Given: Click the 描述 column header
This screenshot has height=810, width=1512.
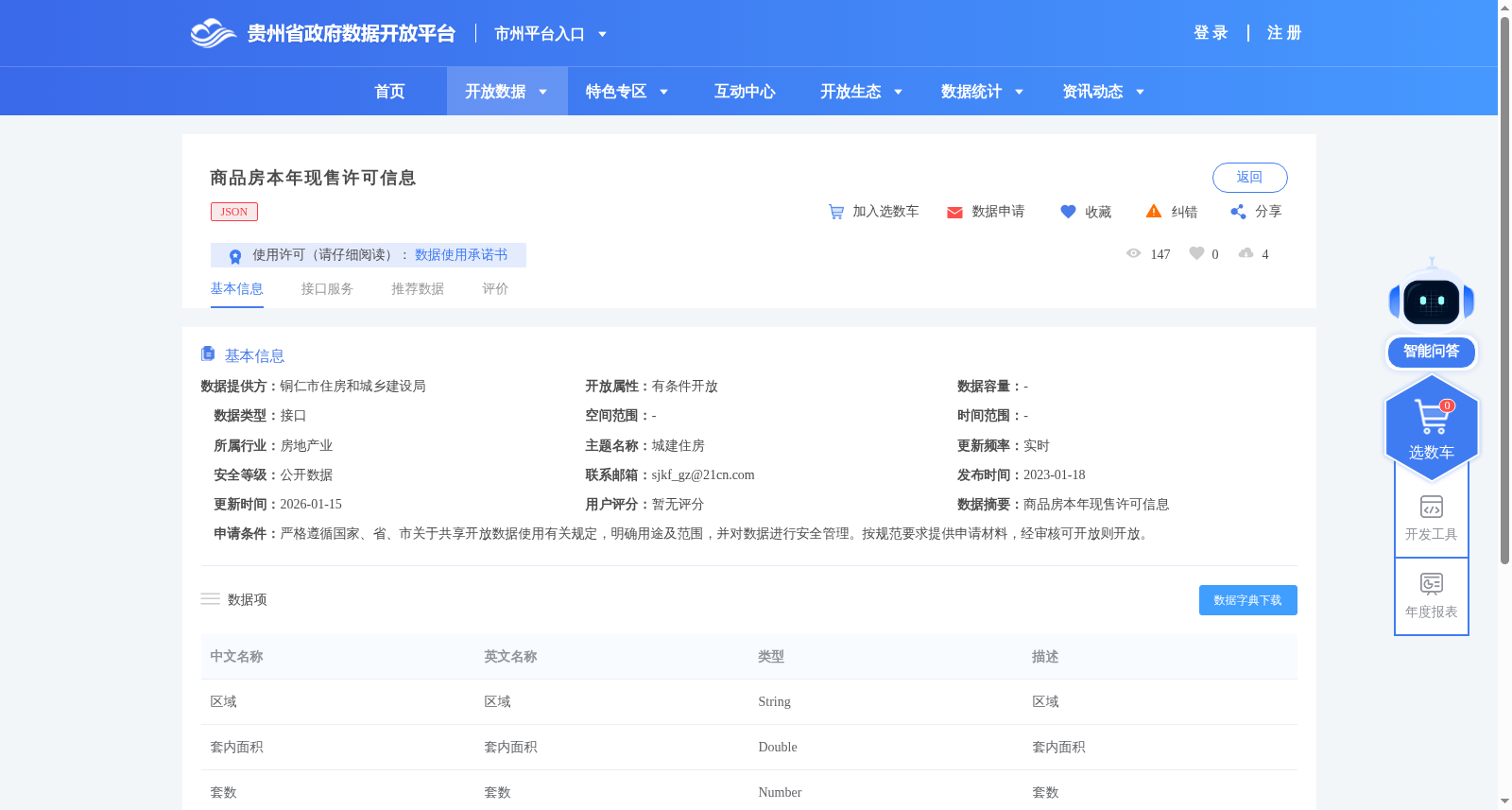Looking at the screenshot, I should click(1045, 657).
